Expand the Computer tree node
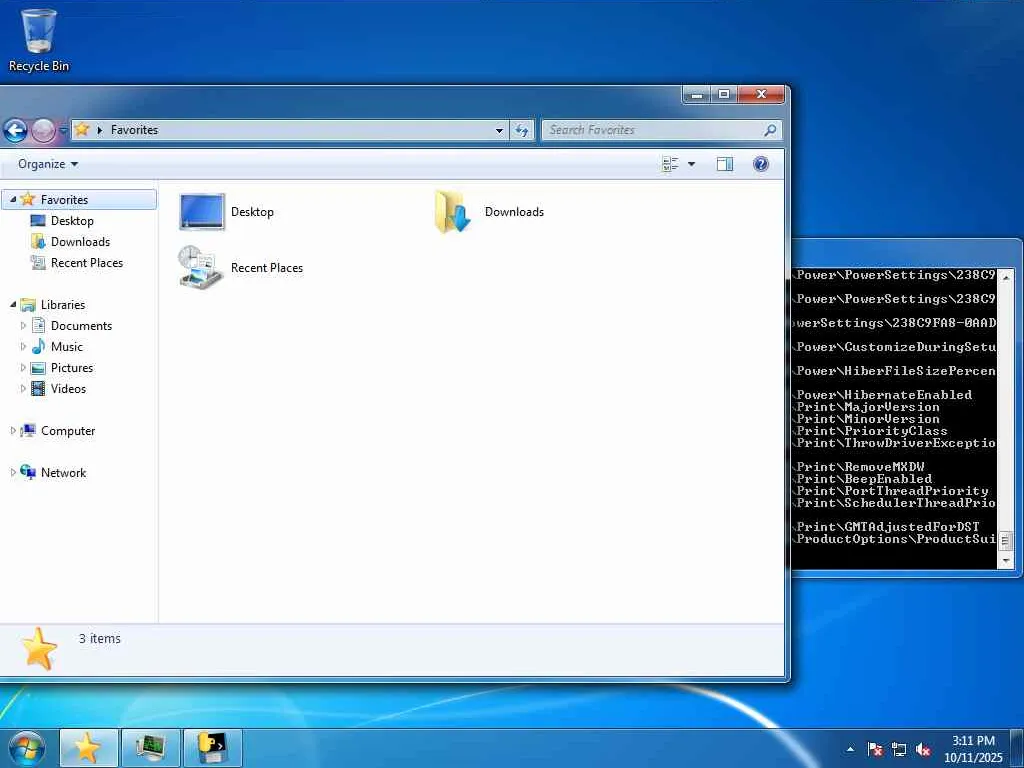The image size is (1024, 768). 12,430
